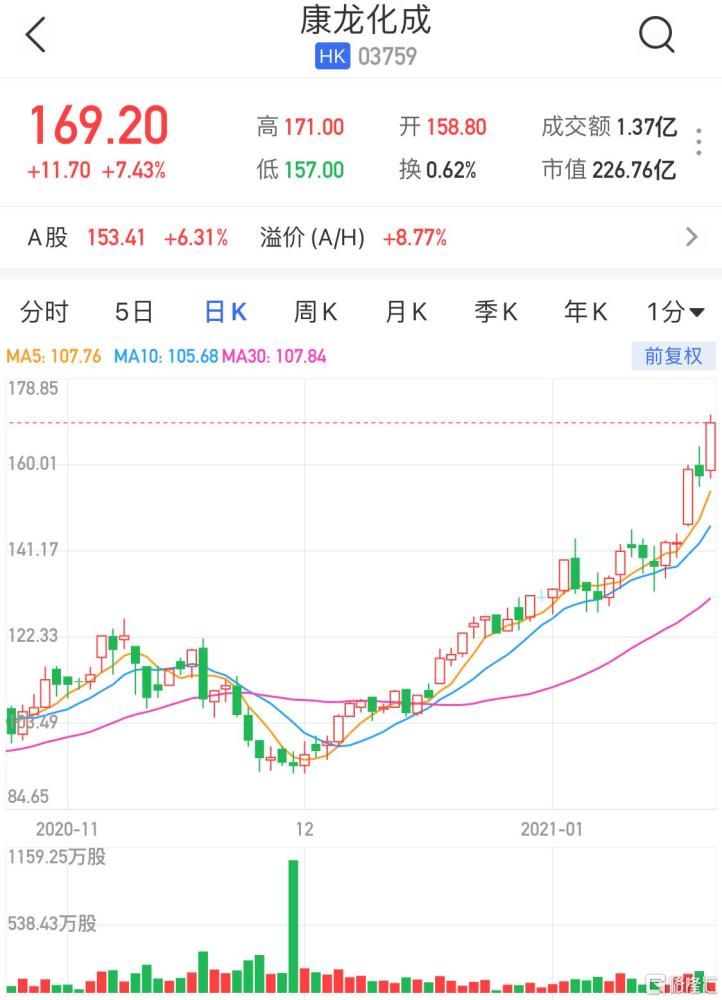Screen dimensions: 722x1000
Task: Tap the latest red candlestick on the chart
Action: [711, 446]
